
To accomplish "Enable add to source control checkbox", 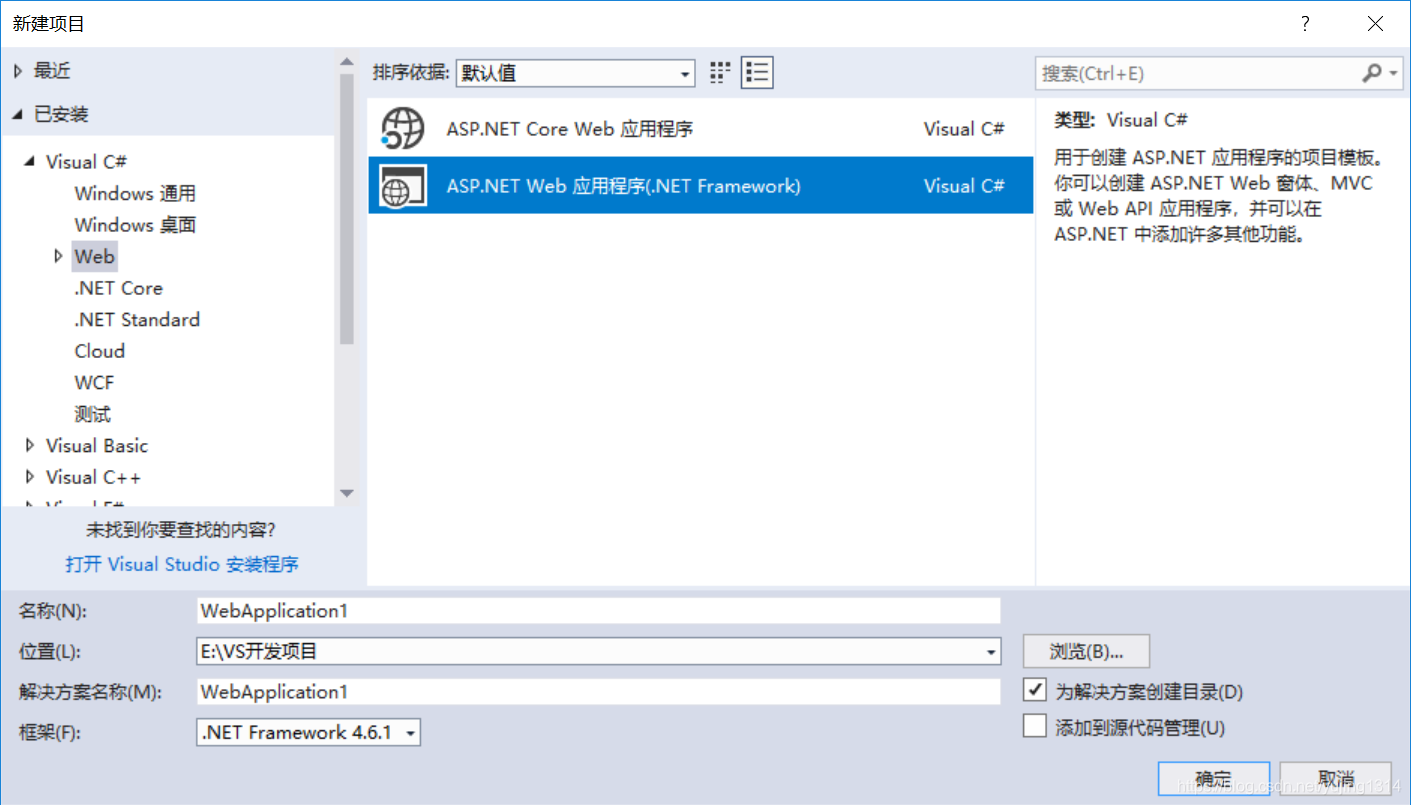I will [x=1035, y=726].
